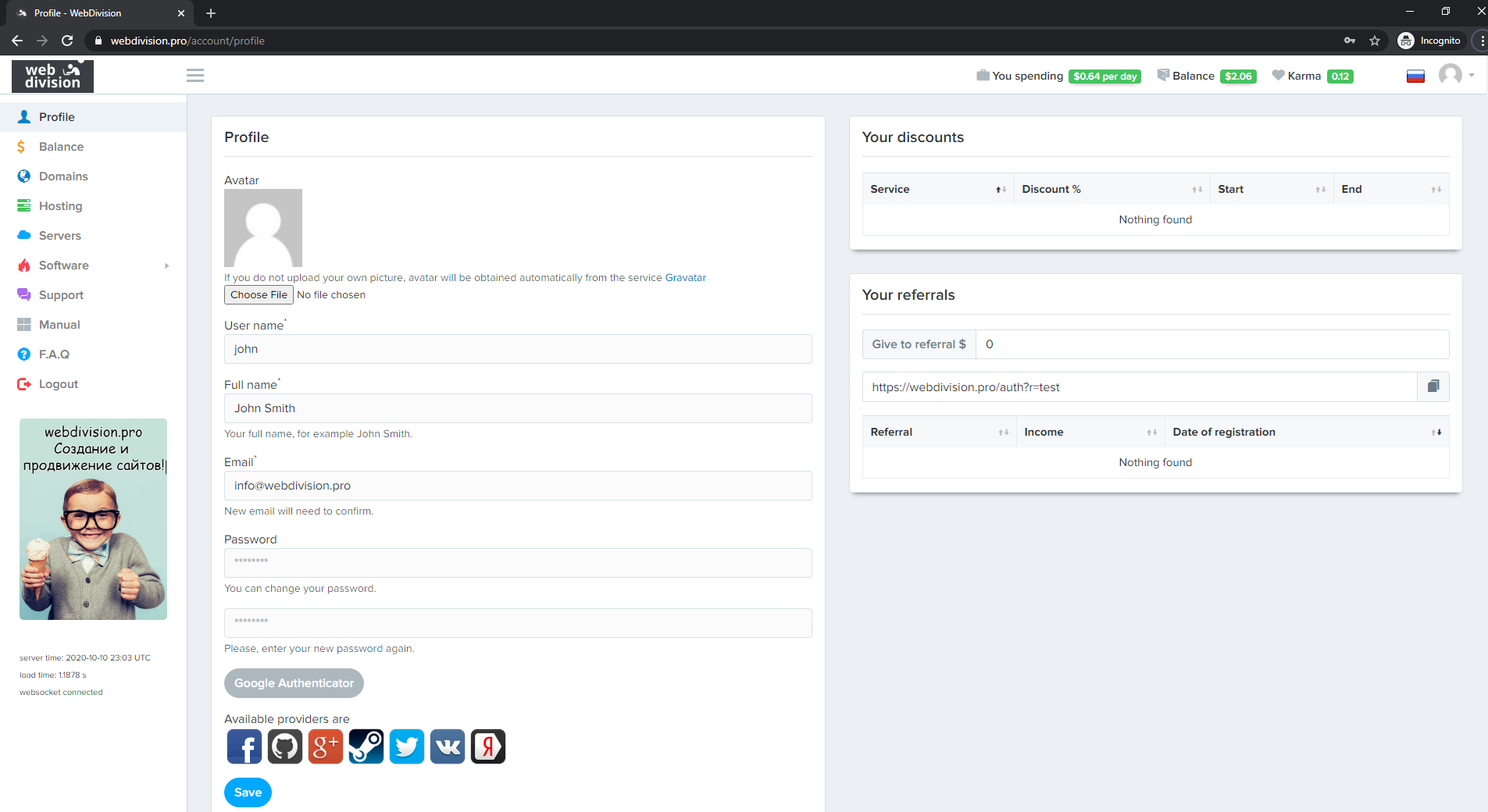The height and width of the screenshot is (812, 1488).
Task: Click Choose File to upload avatar
Action: pos(259,294)
